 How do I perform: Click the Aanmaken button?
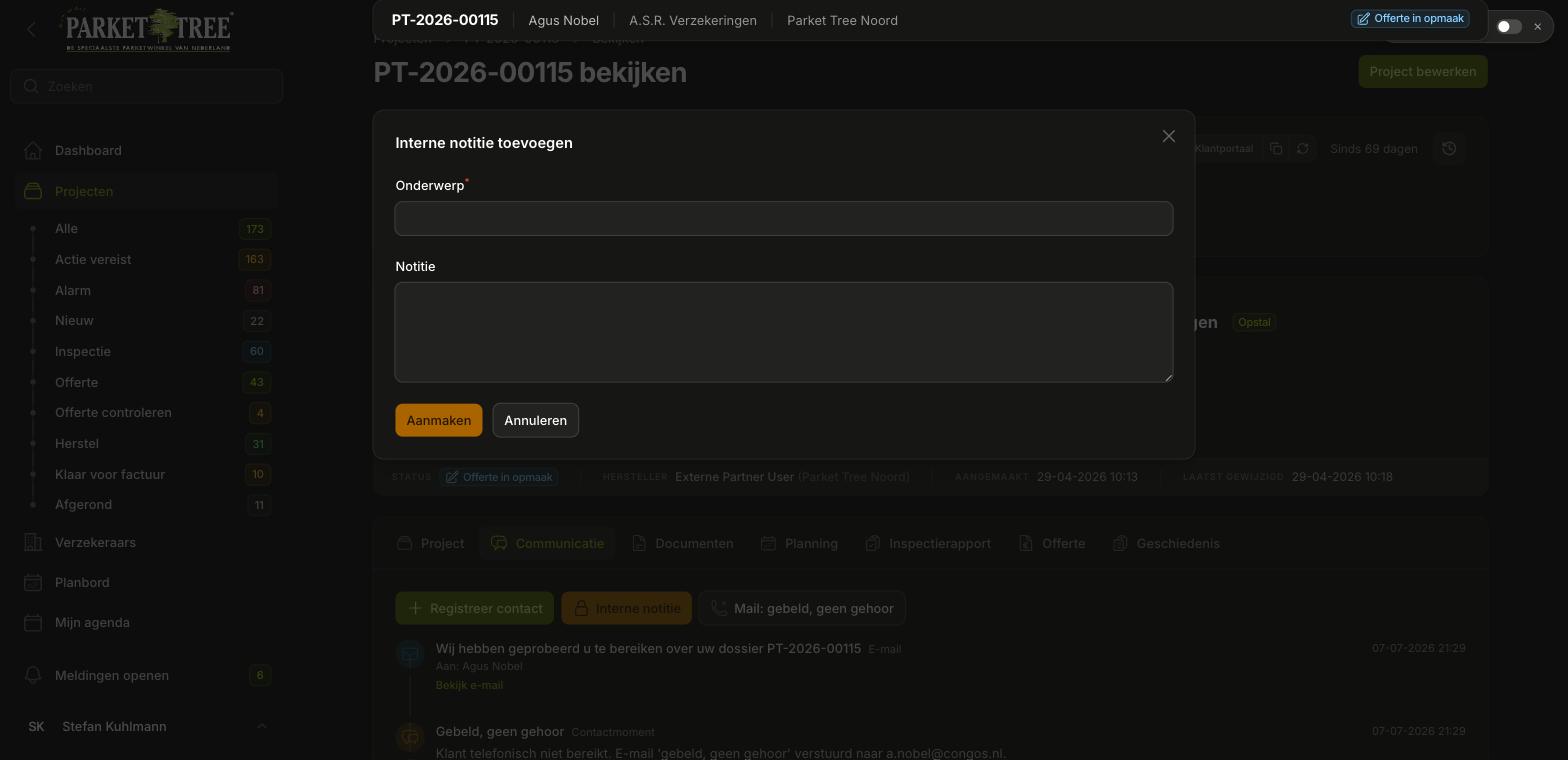(439, 420)
